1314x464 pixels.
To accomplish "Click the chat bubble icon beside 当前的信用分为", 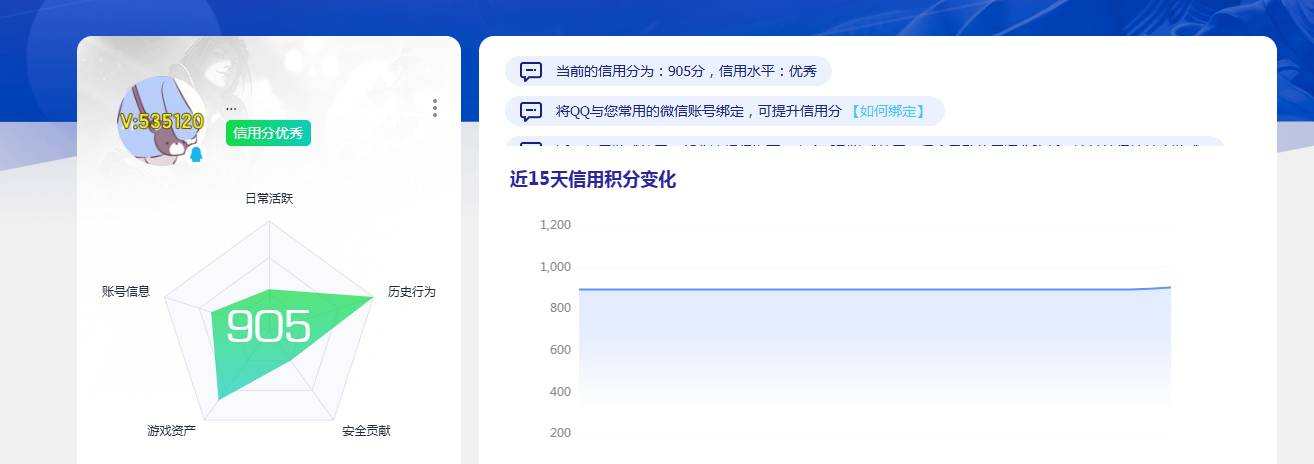I will click(x=531, y=72).
